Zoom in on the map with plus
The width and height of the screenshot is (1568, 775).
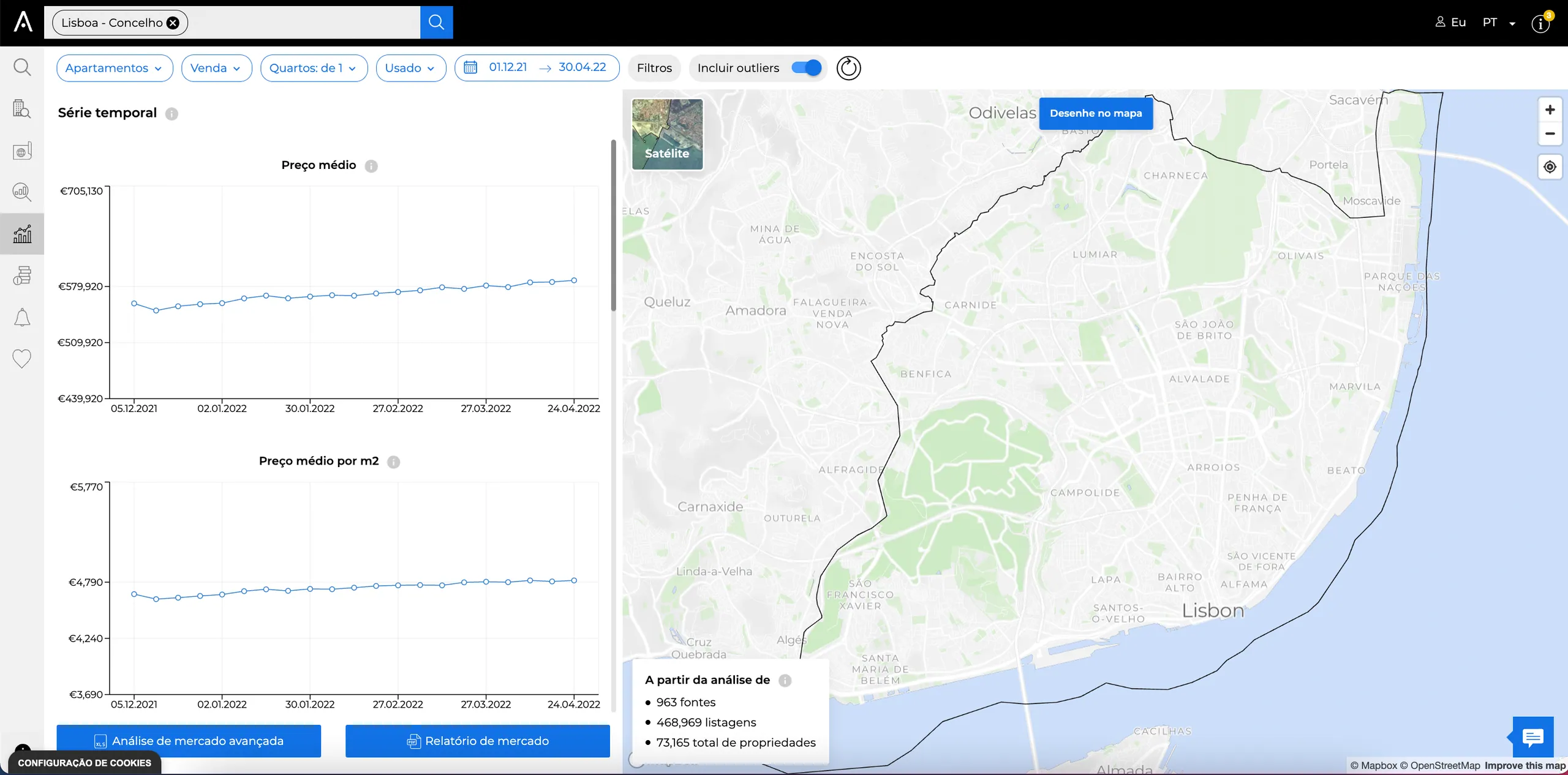pyautogui.click(x=1550, y=110)
